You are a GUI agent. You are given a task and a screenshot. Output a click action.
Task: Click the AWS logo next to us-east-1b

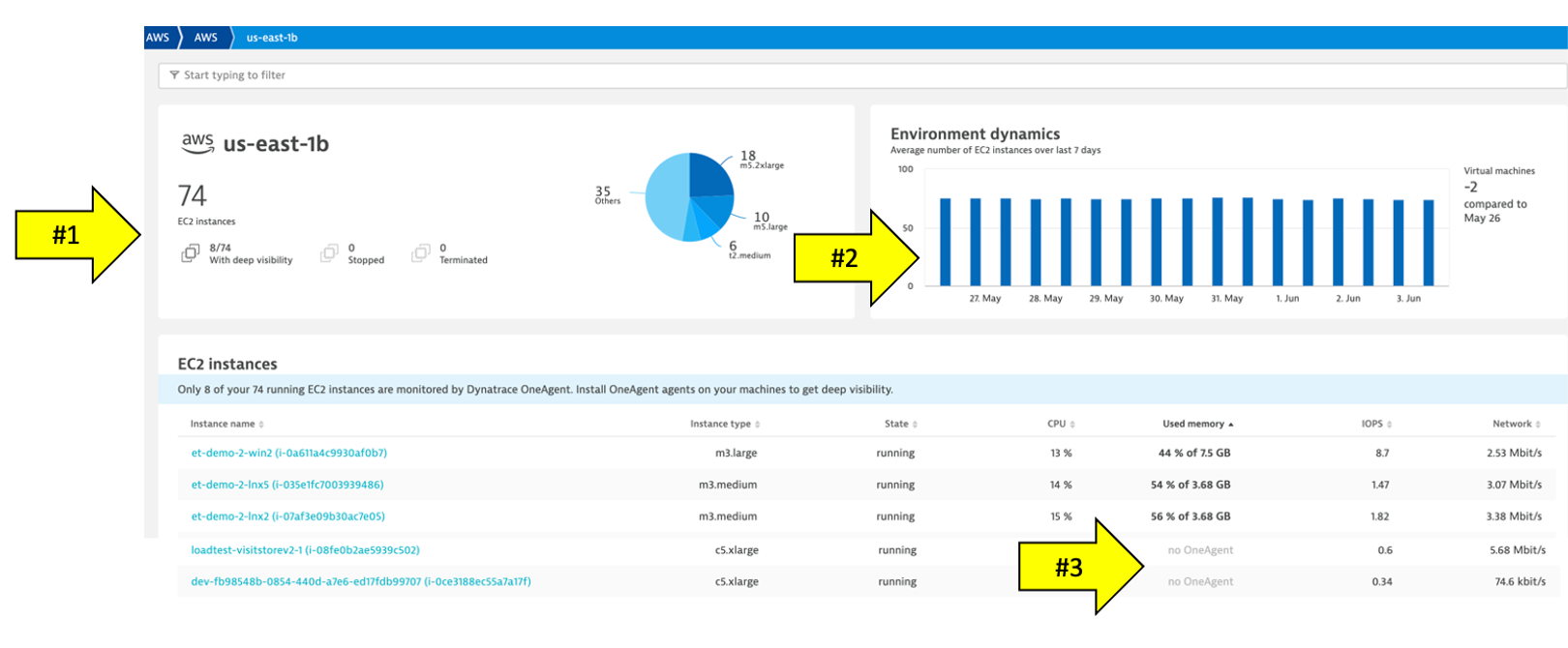197,143
